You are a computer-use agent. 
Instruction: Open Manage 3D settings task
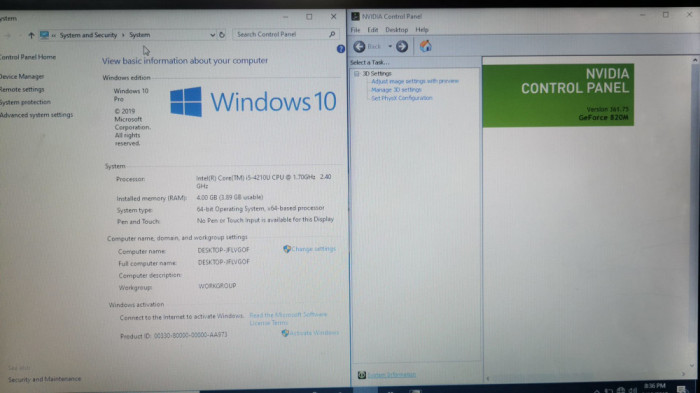(x=396, y=90)
